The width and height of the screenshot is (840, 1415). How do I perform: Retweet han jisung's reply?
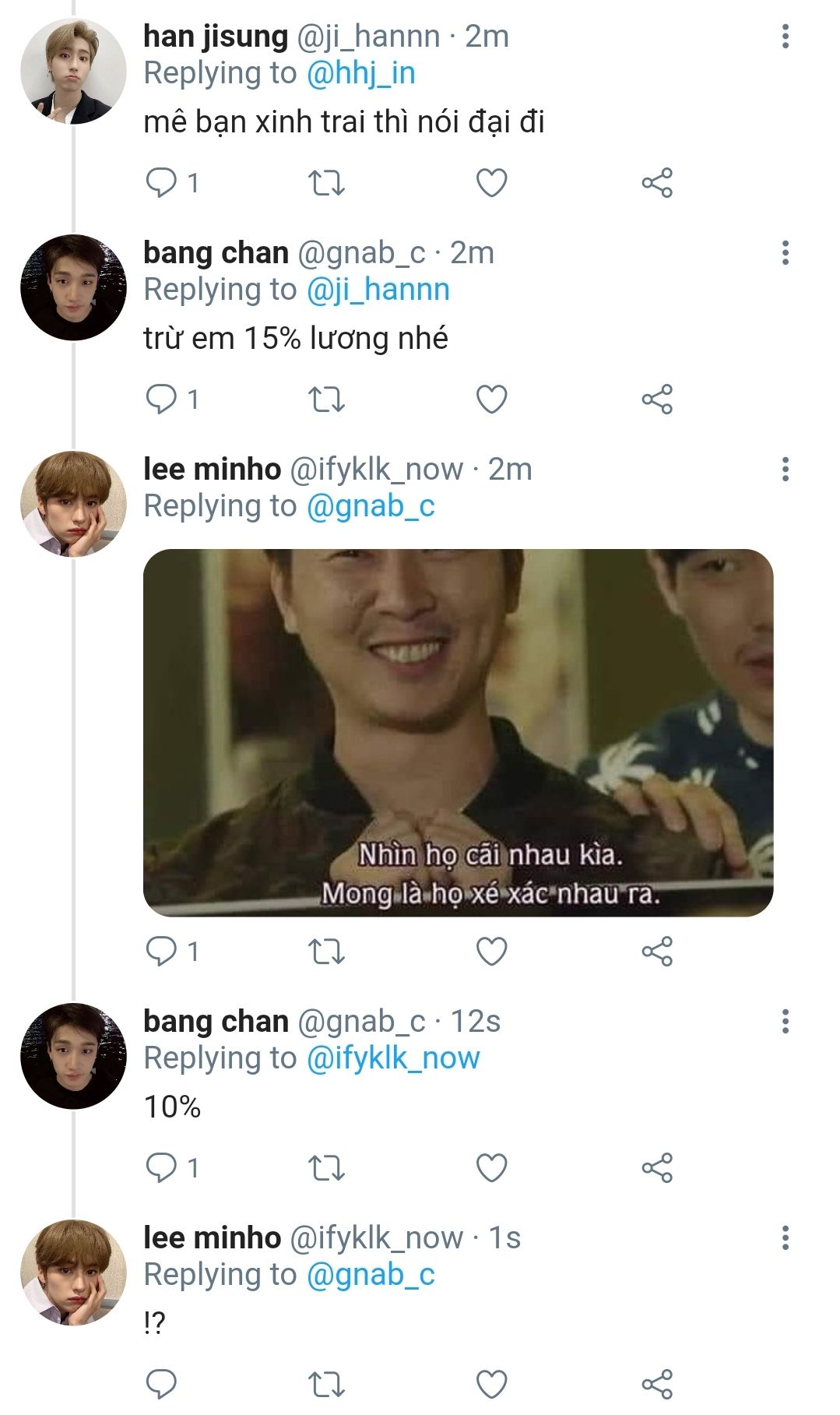(x=327, y=183)
